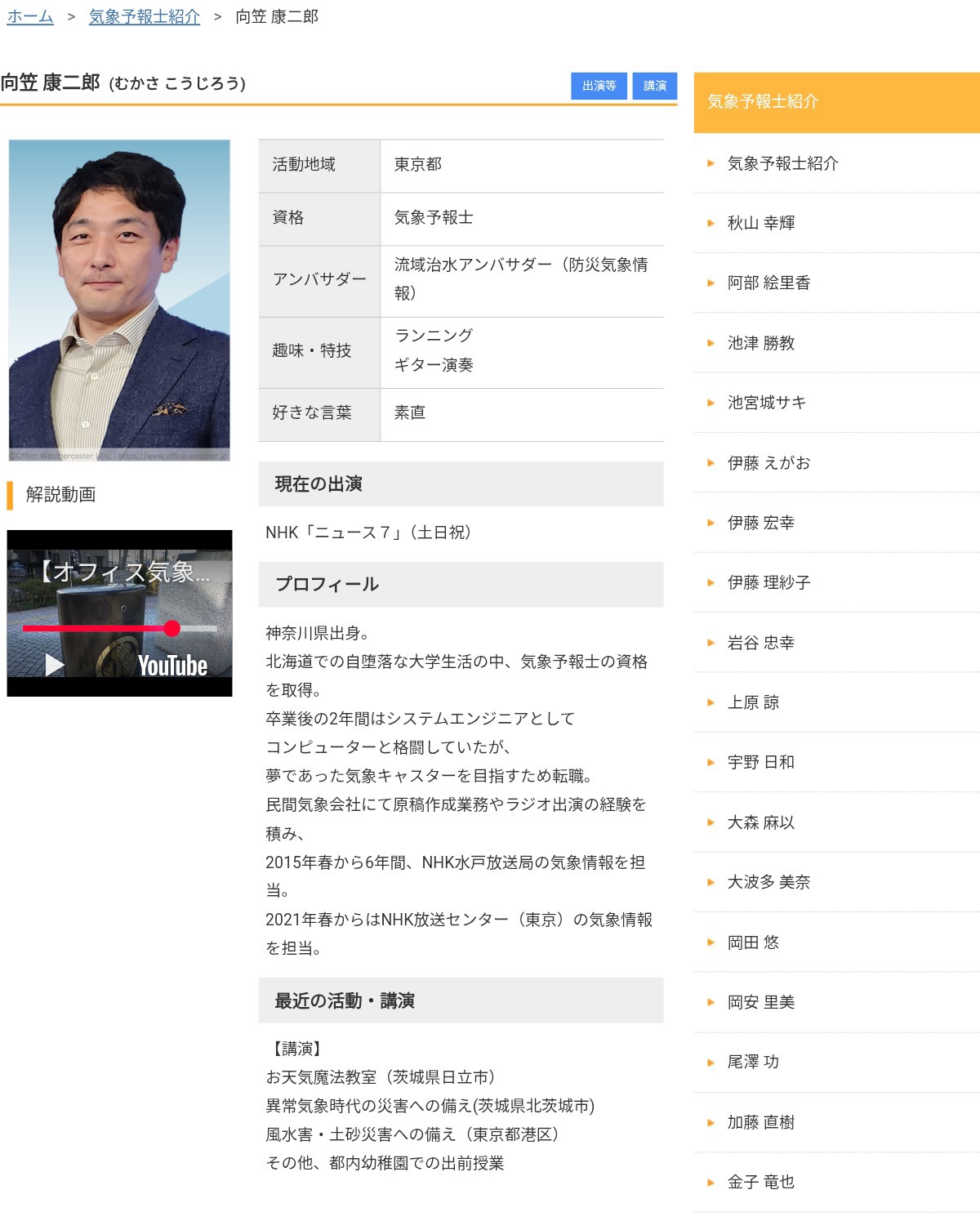Open the profile portrait photo
This screenshot has width=980, height=1221.
point(119,300)
